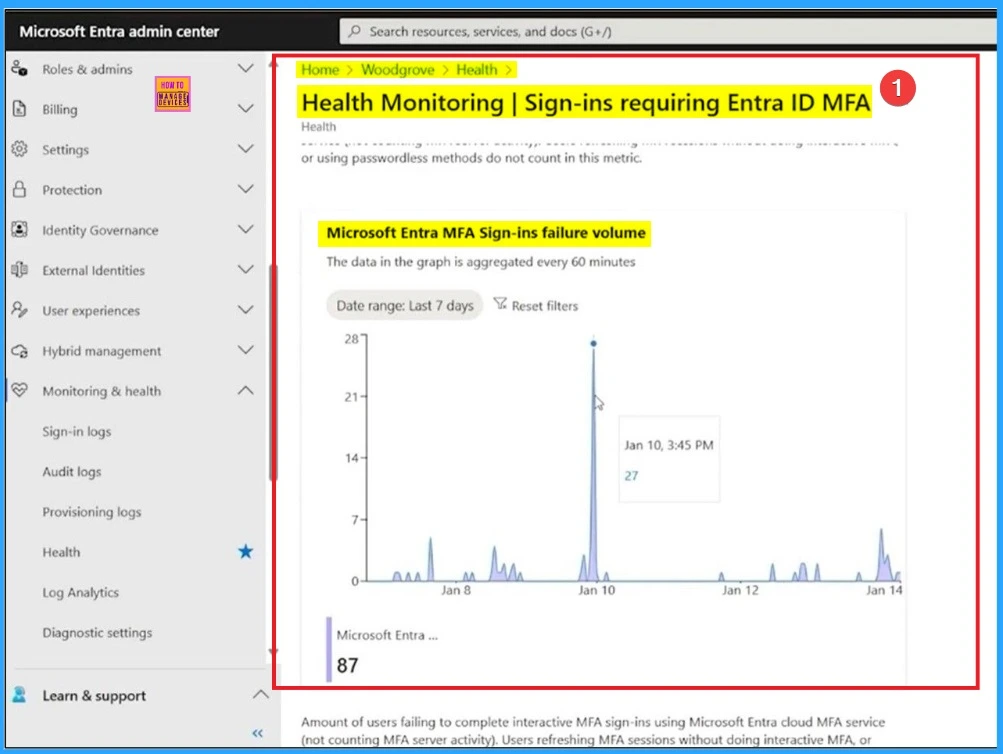Click Learn & support menu label
The height and width of the screenshot is (754, 1003).
[x=94, y=696]
